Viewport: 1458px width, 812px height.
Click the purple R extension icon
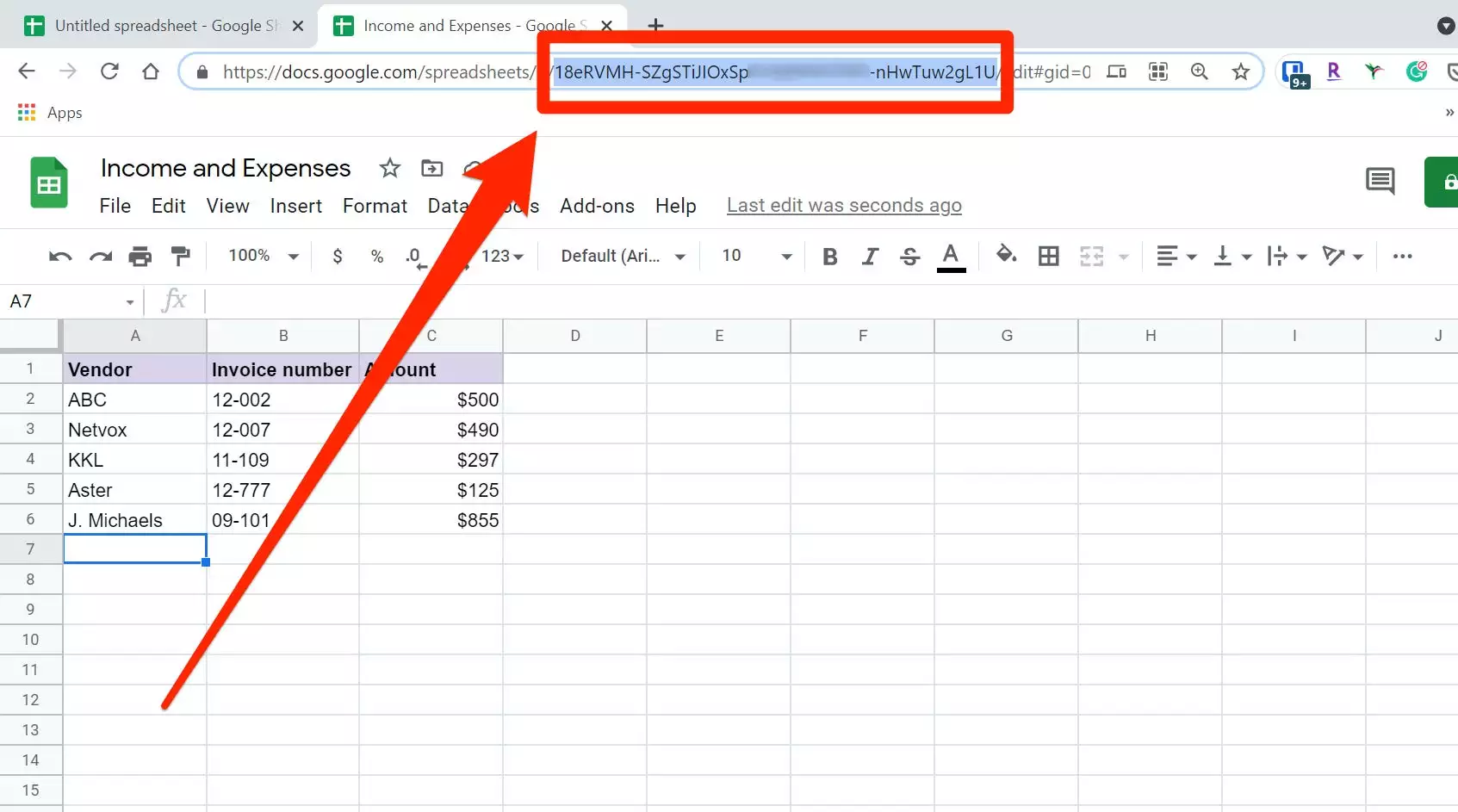click(x=1334, y=71)
